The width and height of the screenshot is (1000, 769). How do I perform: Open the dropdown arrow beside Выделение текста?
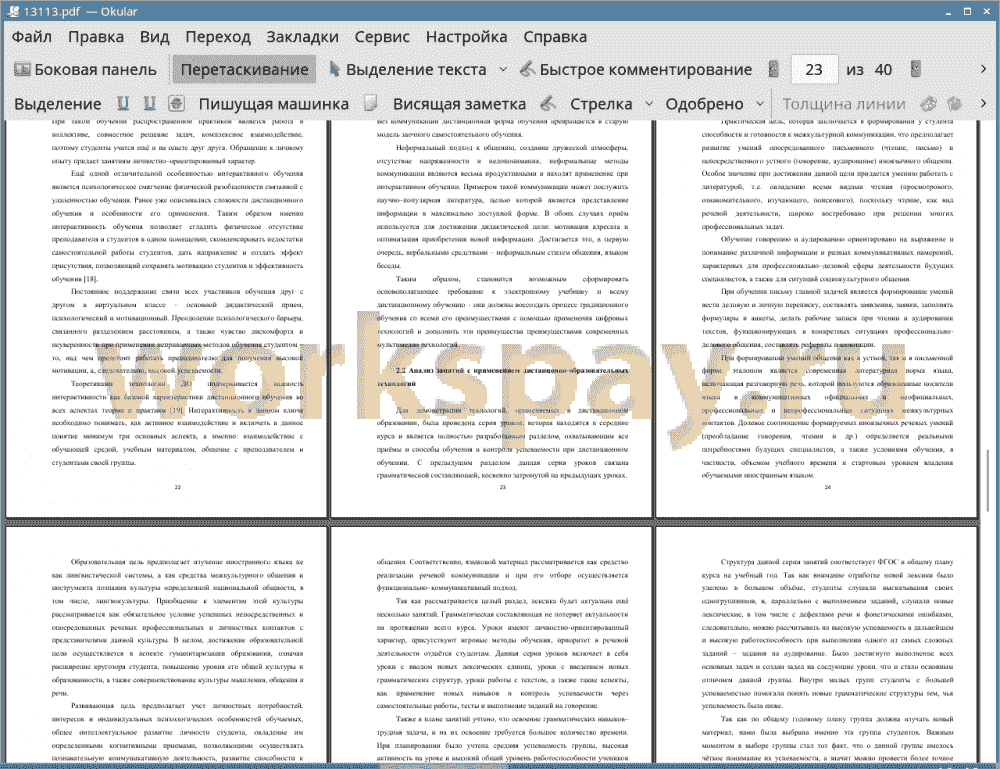click(503, 70)
